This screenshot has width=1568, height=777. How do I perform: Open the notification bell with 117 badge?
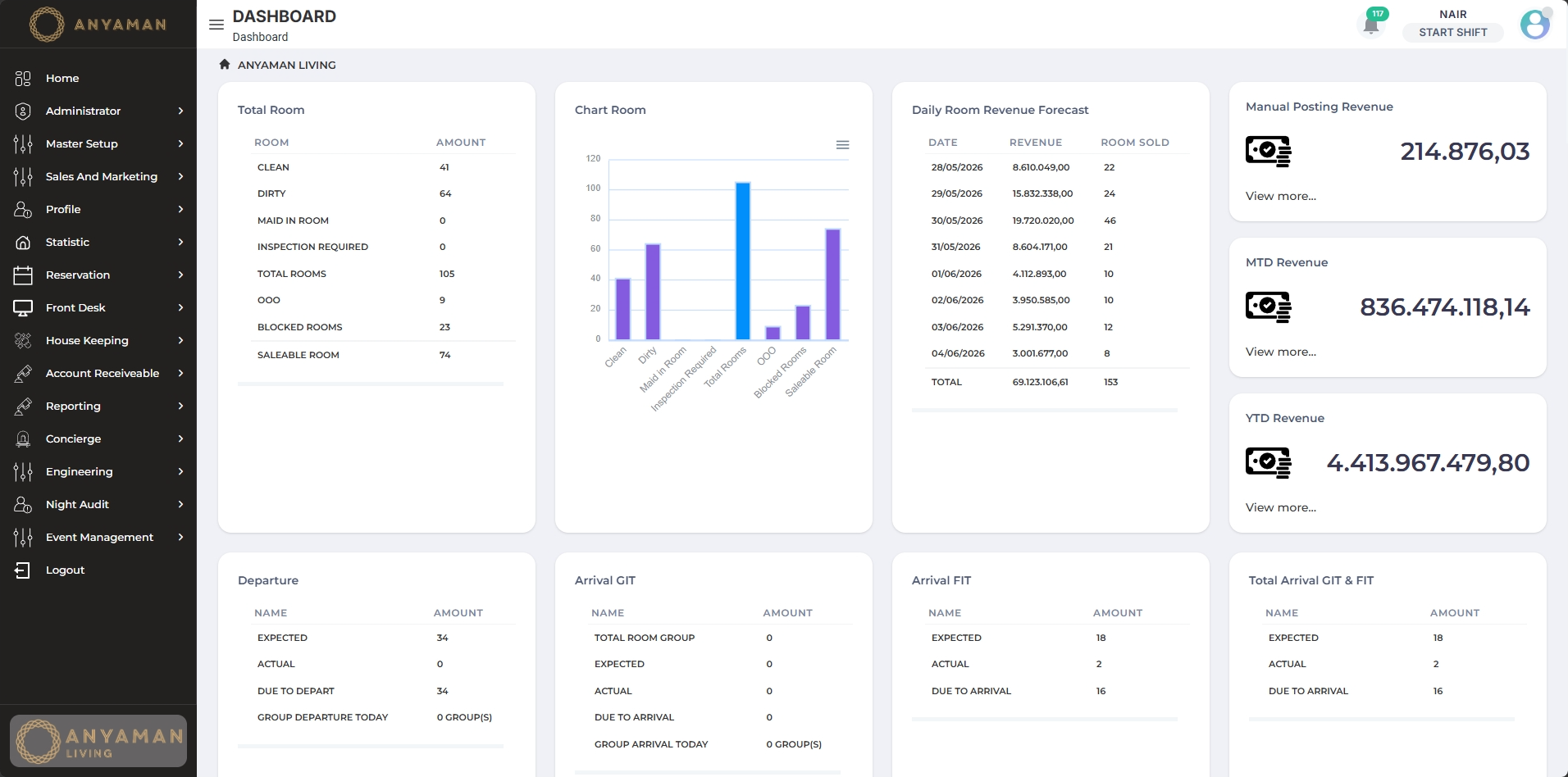click(1371, 25)
